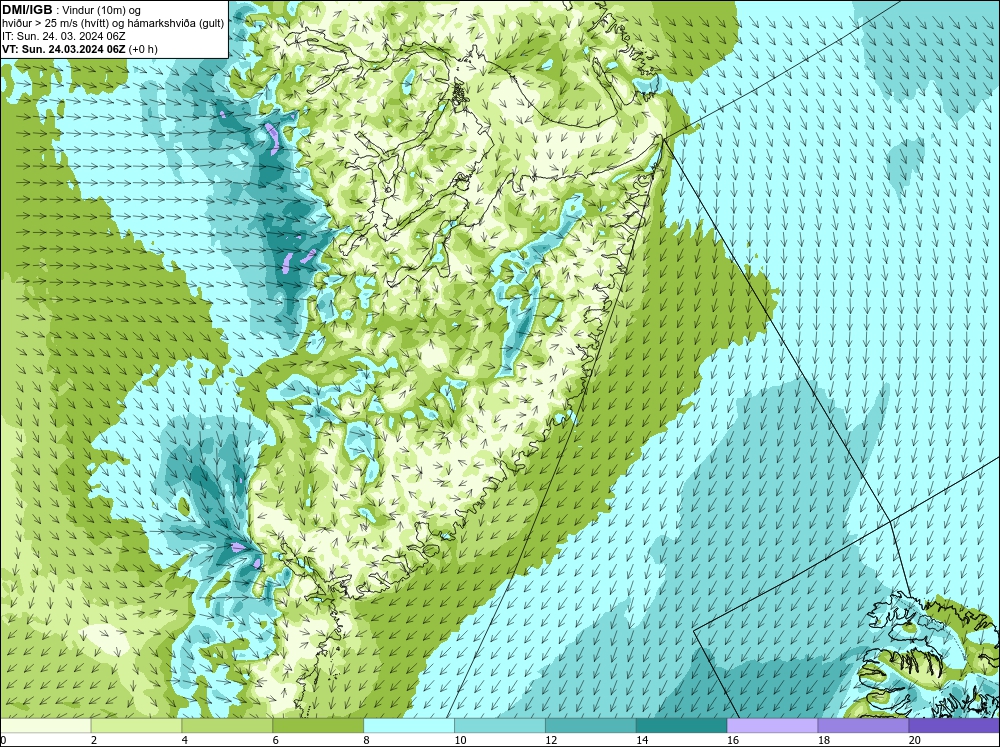Click the legend value 10 label

point(460,740)
